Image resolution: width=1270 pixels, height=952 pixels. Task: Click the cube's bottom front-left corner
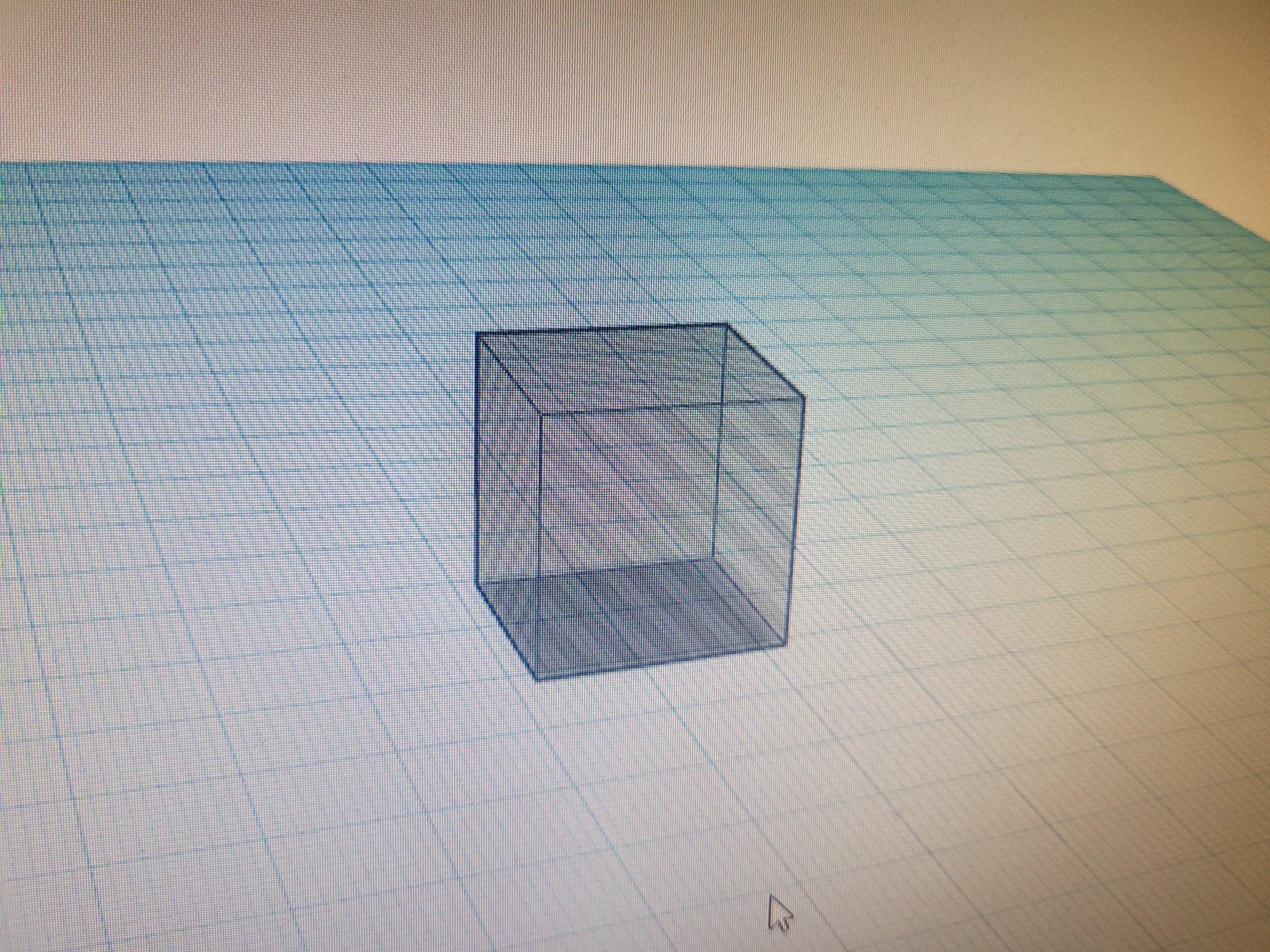click(537, 679)
